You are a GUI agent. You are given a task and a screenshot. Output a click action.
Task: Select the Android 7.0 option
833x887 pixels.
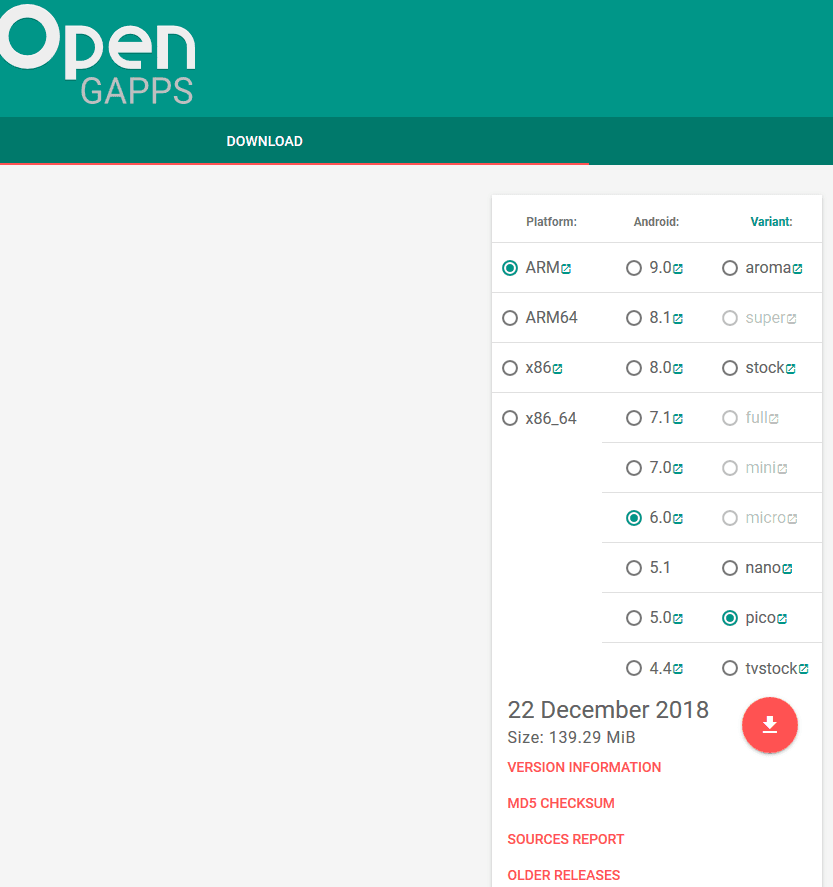click(634, 468)
